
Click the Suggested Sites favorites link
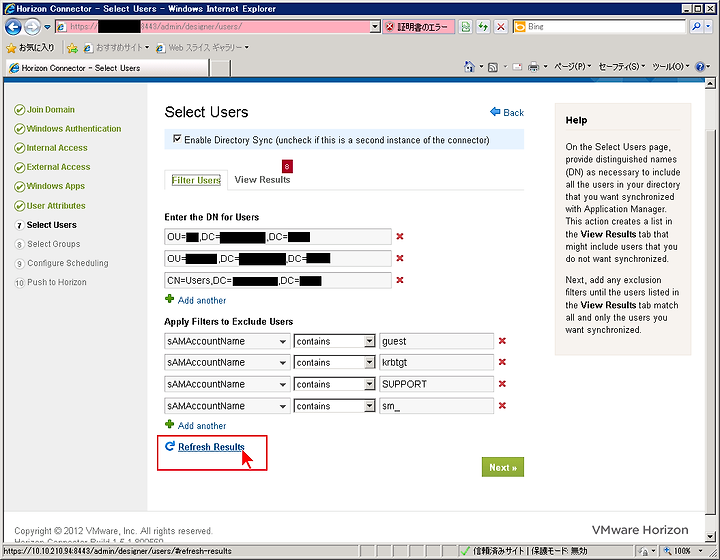[x=117, y=48]
